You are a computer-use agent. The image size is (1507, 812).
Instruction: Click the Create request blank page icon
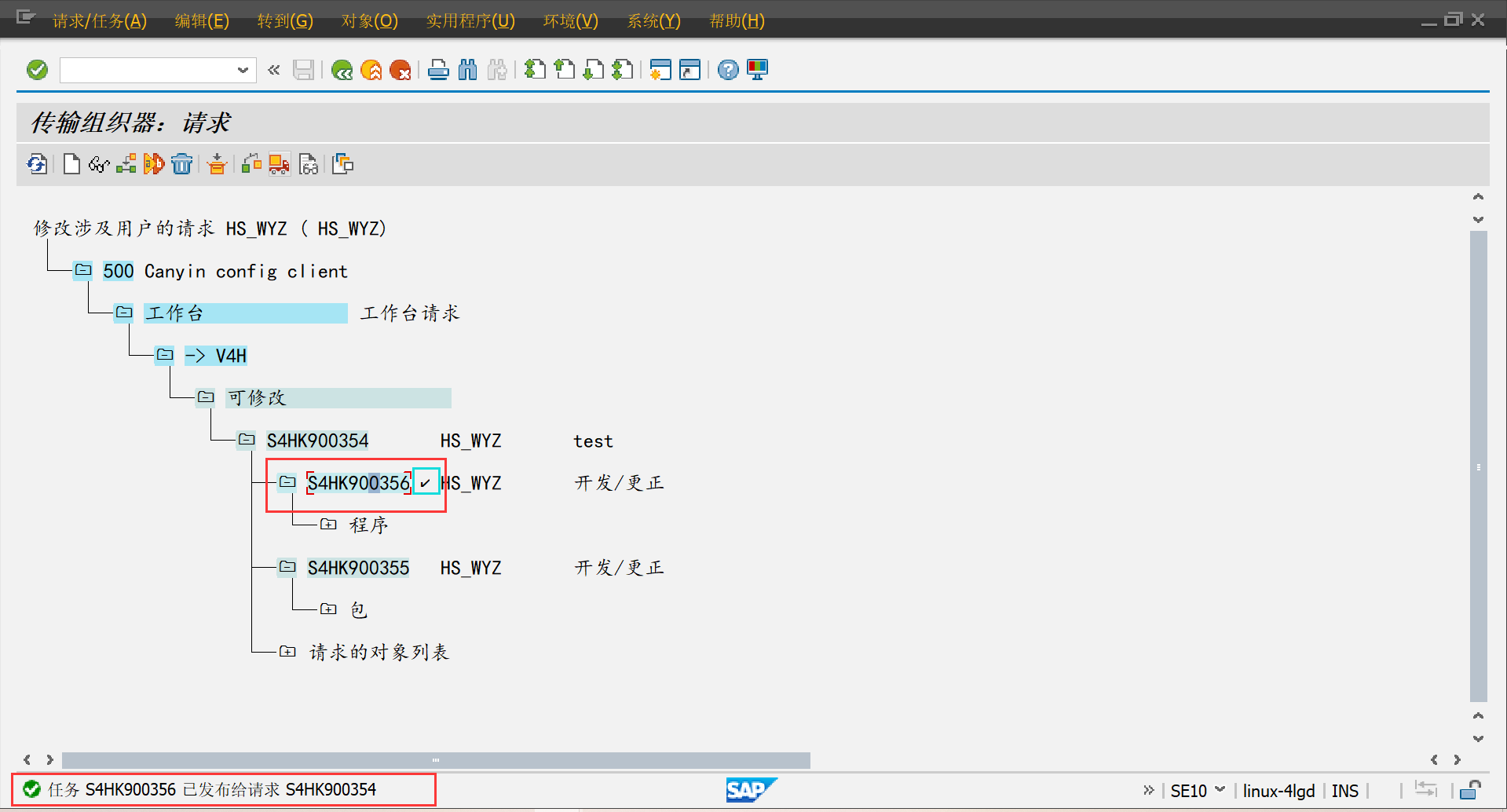71,164
